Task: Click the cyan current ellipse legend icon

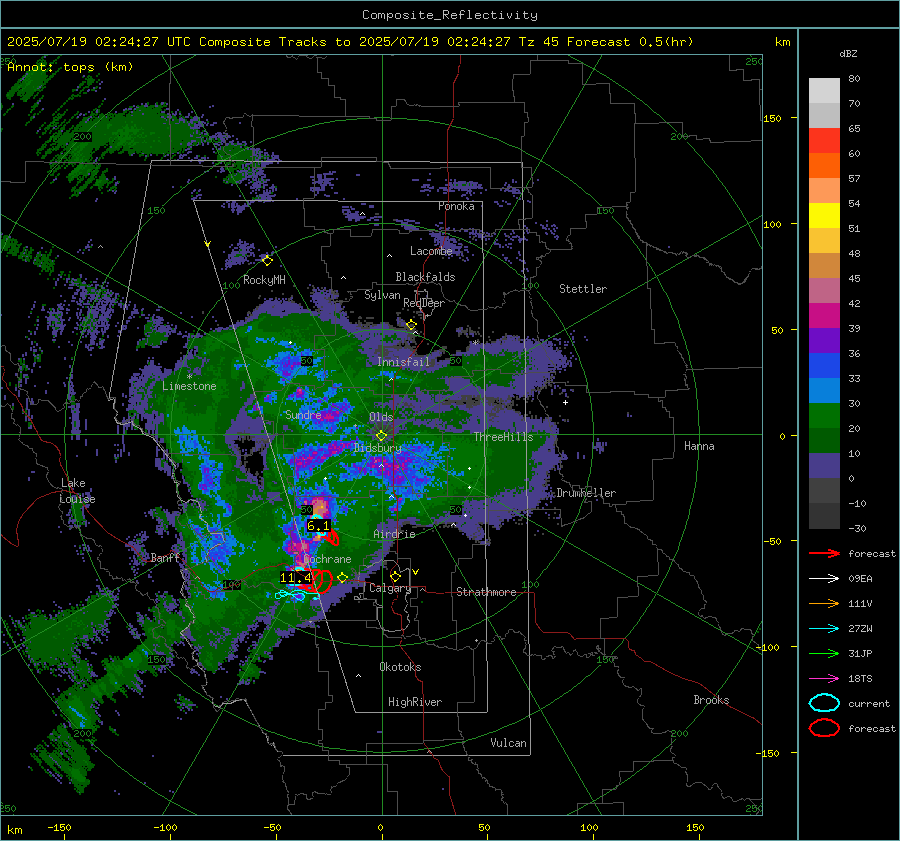Action: [824, 703]
